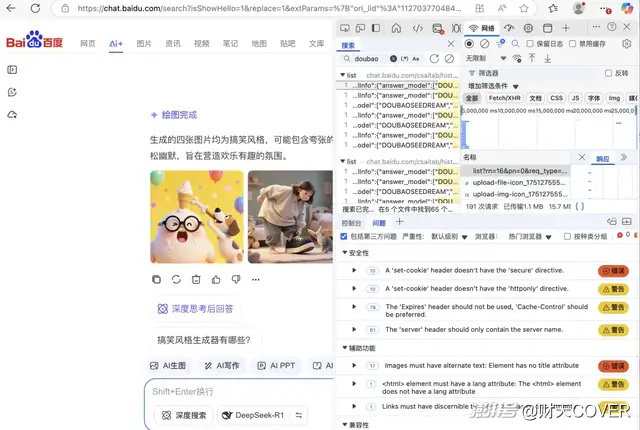Select the Fetch/XHR filter tab
The width and height of the screenshot is (640, 430).
(504, 99)
